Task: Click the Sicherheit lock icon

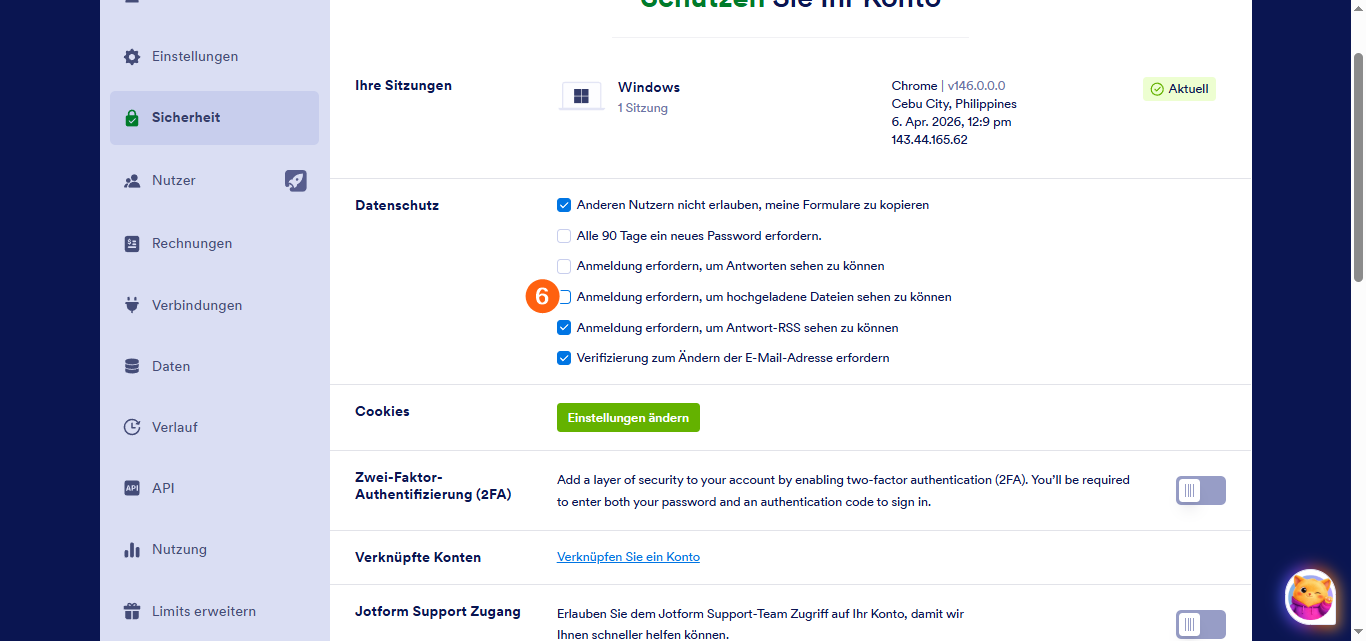Action: pyautogui.click(x=132, y=118)
